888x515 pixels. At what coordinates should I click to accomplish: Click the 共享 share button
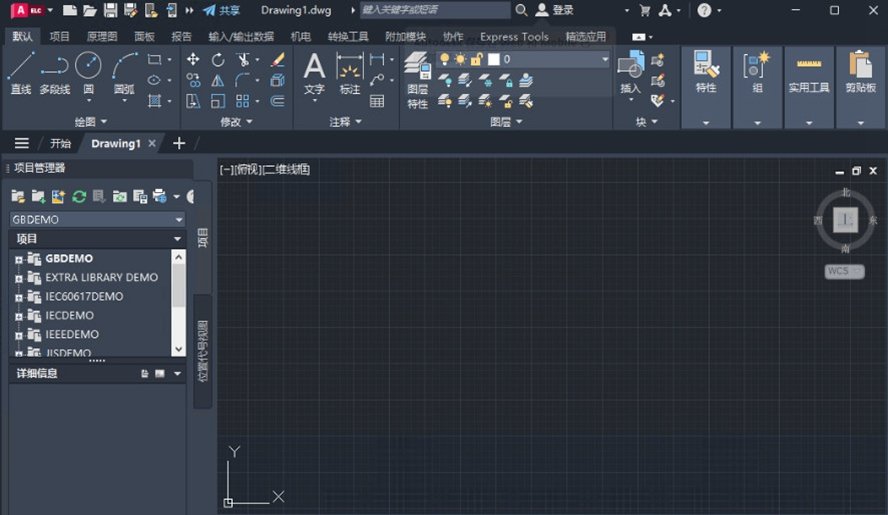coord(221,10)
